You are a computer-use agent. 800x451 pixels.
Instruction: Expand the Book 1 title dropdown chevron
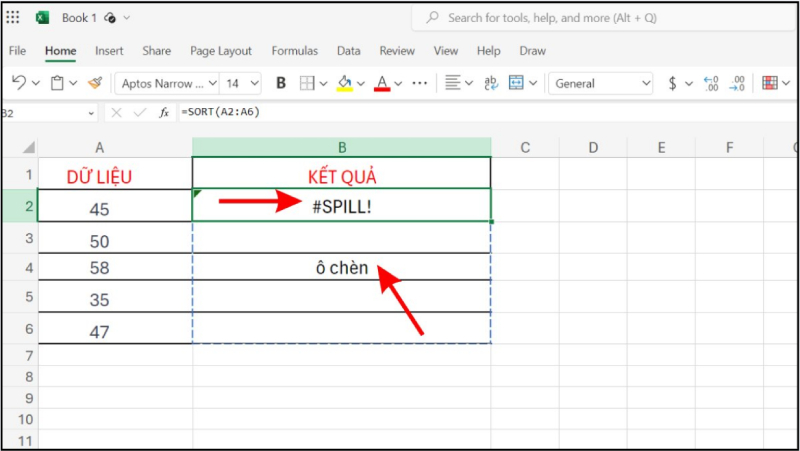coord(127,18)
